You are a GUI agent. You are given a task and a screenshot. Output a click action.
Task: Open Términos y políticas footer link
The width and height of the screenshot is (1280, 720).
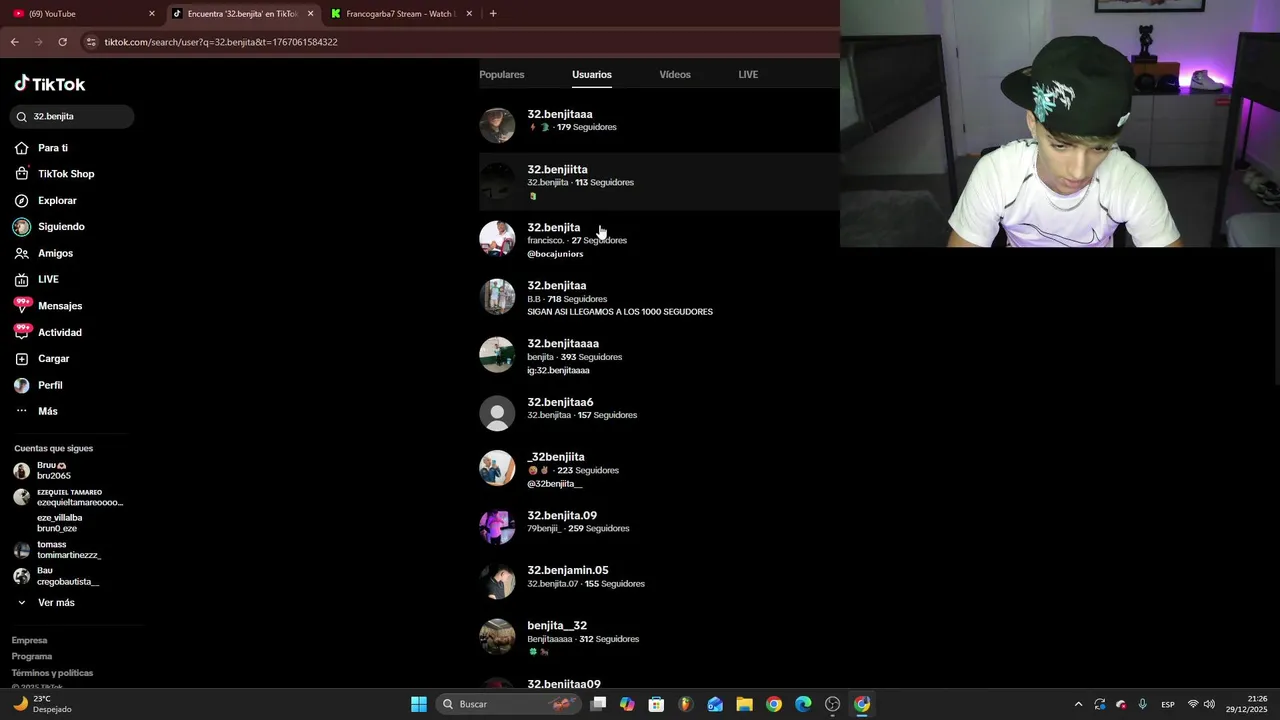(x=52, y=673)
